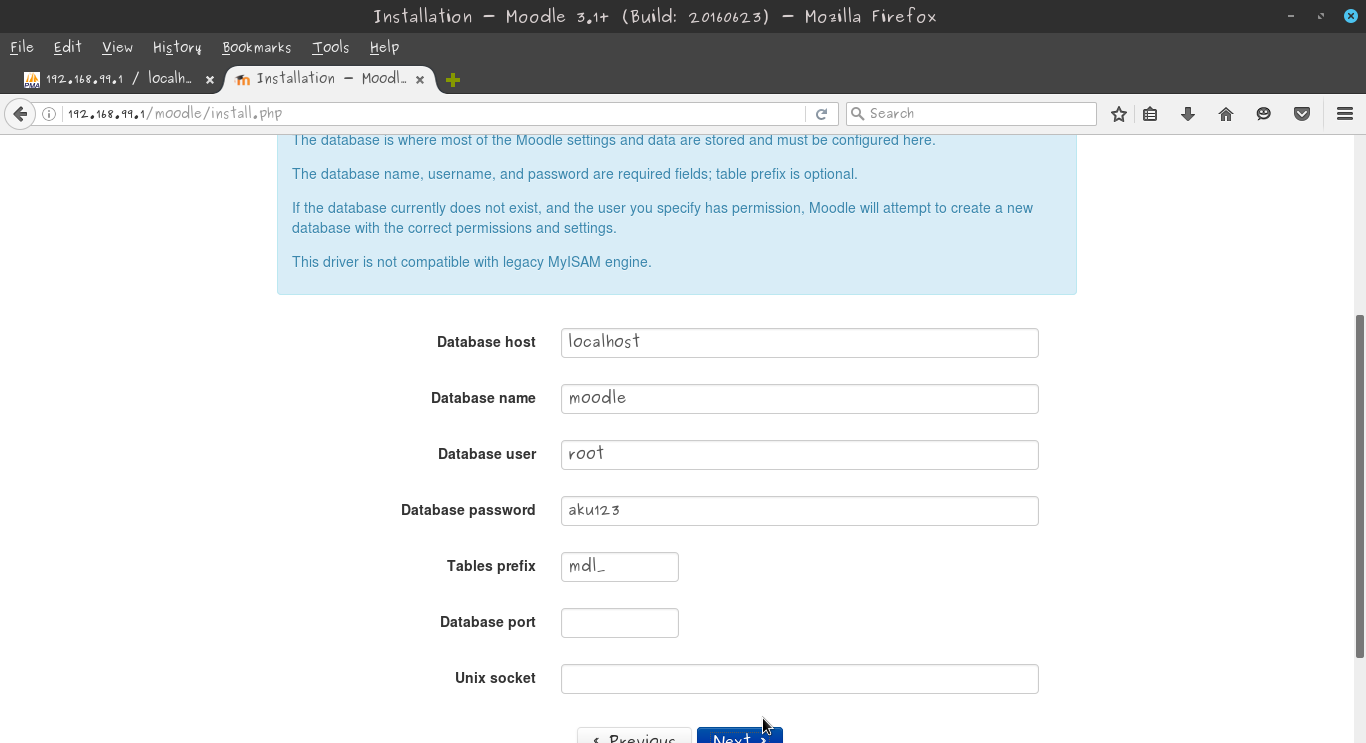Open the Tools menu
The image size is (1366, 743).
pyautogui.click(x=331, y=47)
